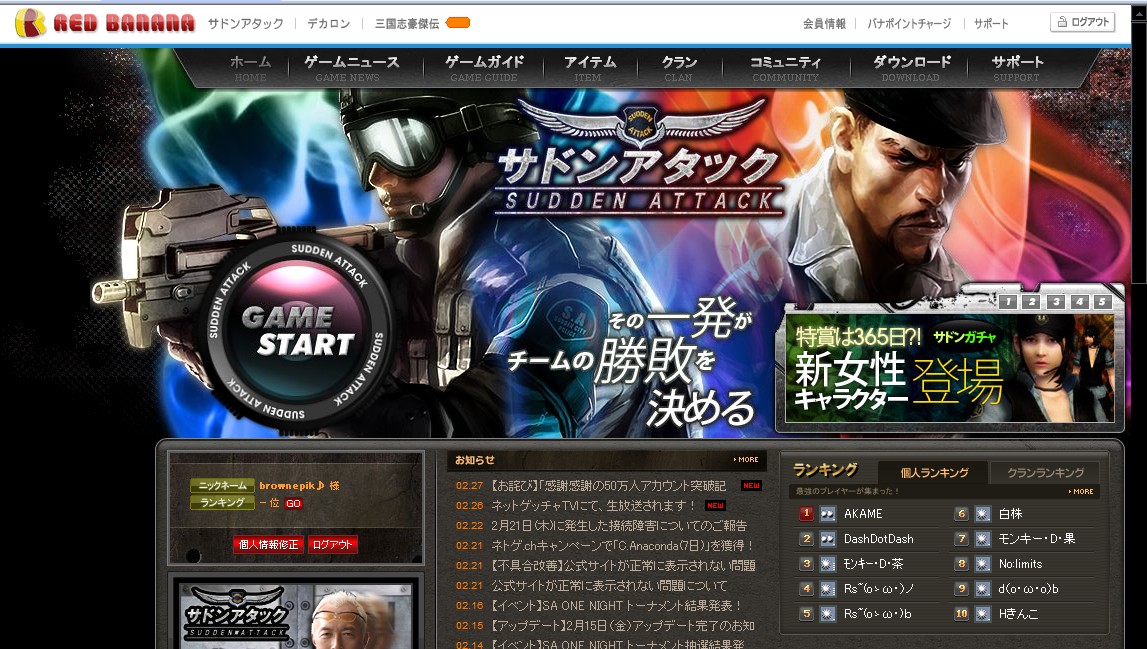Click the red ログアウト button in profile box
Screen dimensions: 1147x649
(x=333, y=544)
